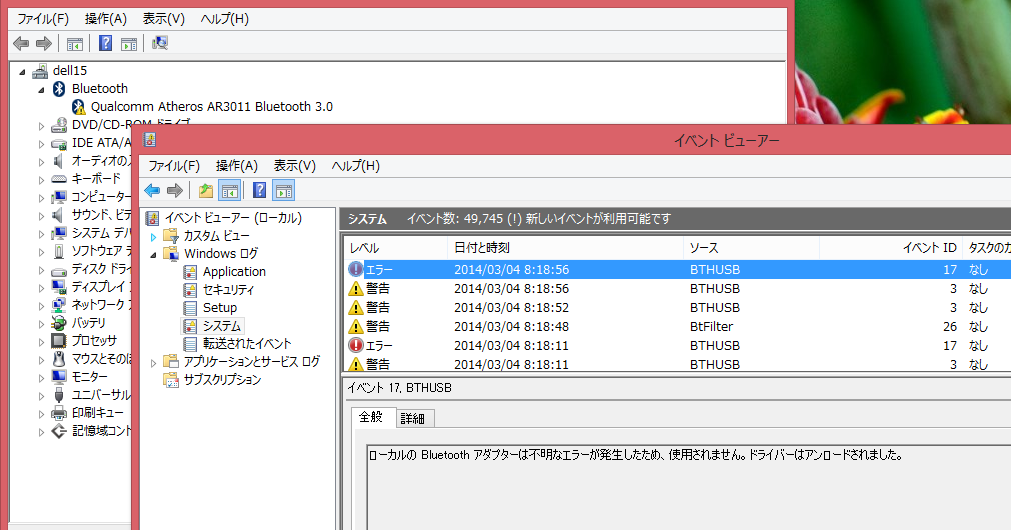
Task: Select 警告 event at 2014/03/04 8:18:52
Action: coord(678,308)
